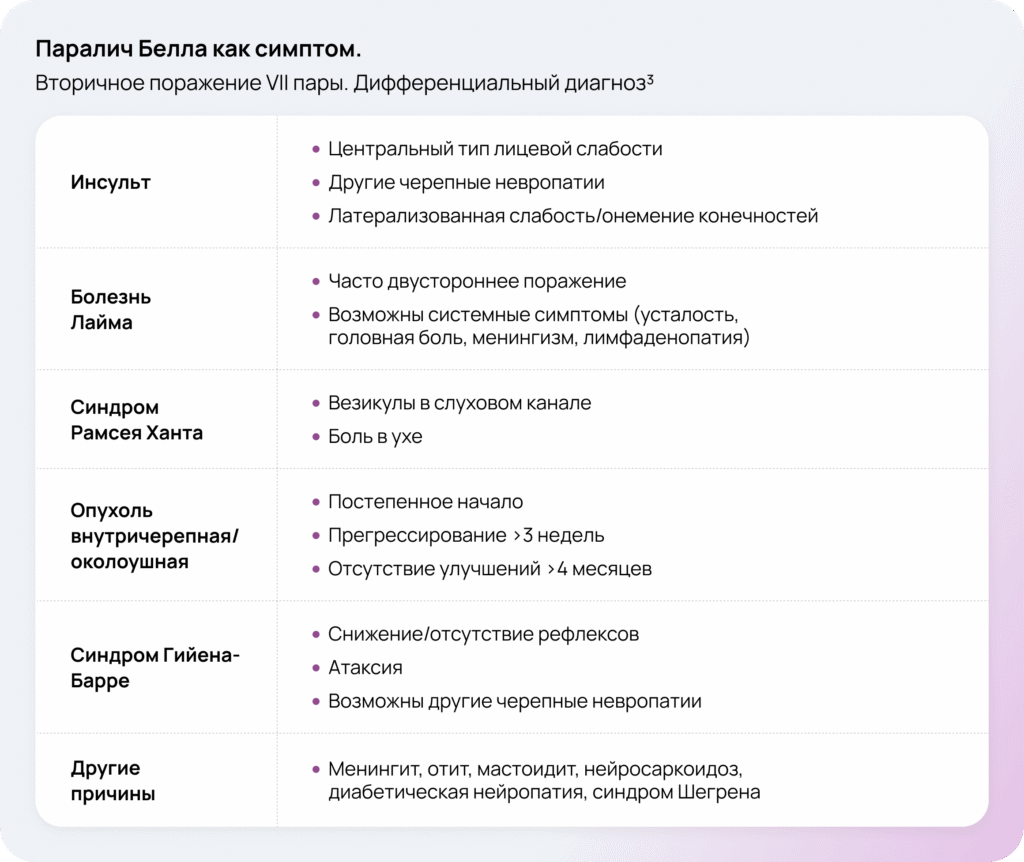Open footnote 3 after "Дифференциальный диагноз"
Image resolution: width=1024 pixels, height=862 pixels.
click(650, 80)
